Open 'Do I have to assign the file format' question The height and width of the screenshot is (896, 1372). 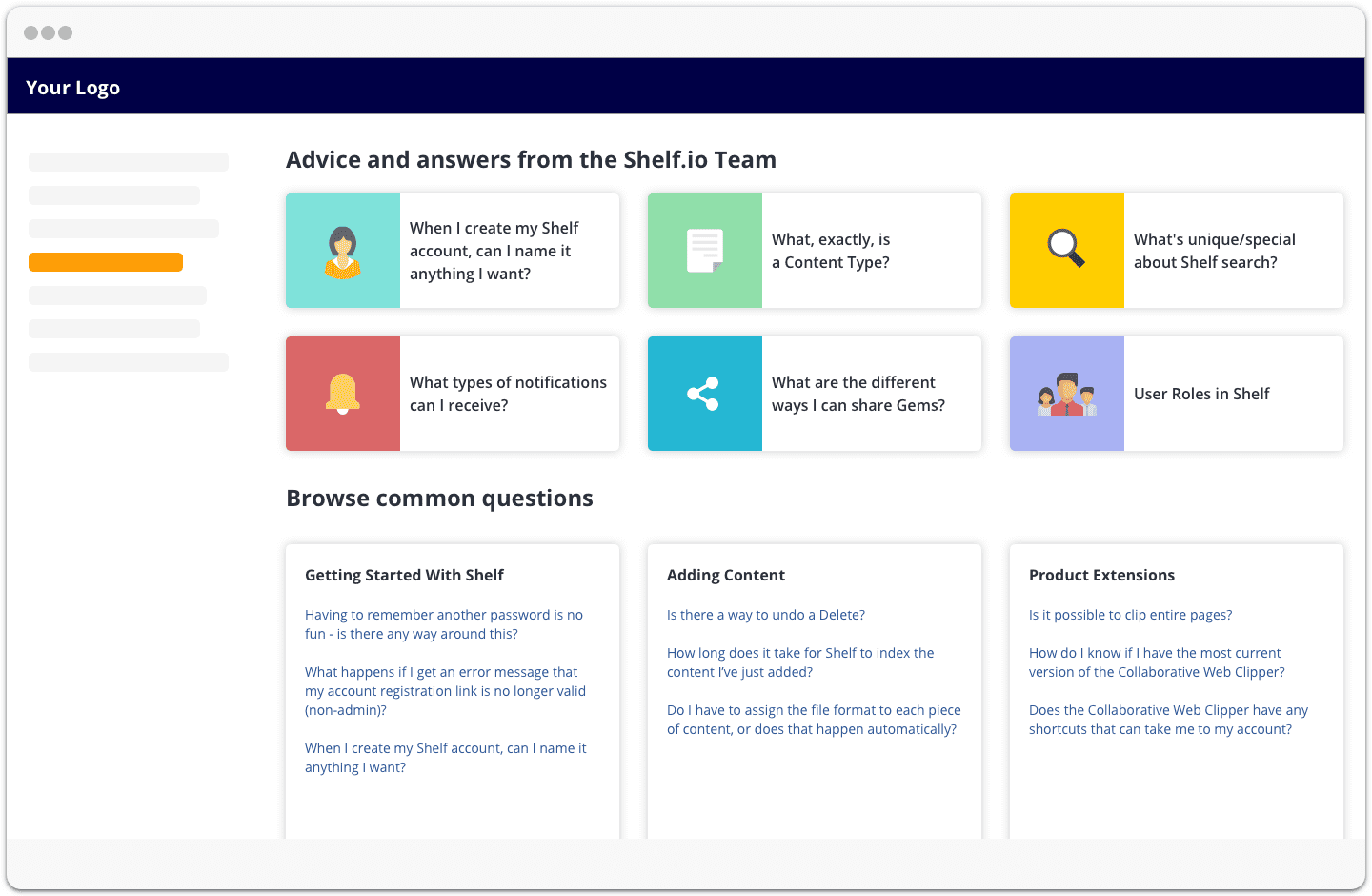point(814,720)
